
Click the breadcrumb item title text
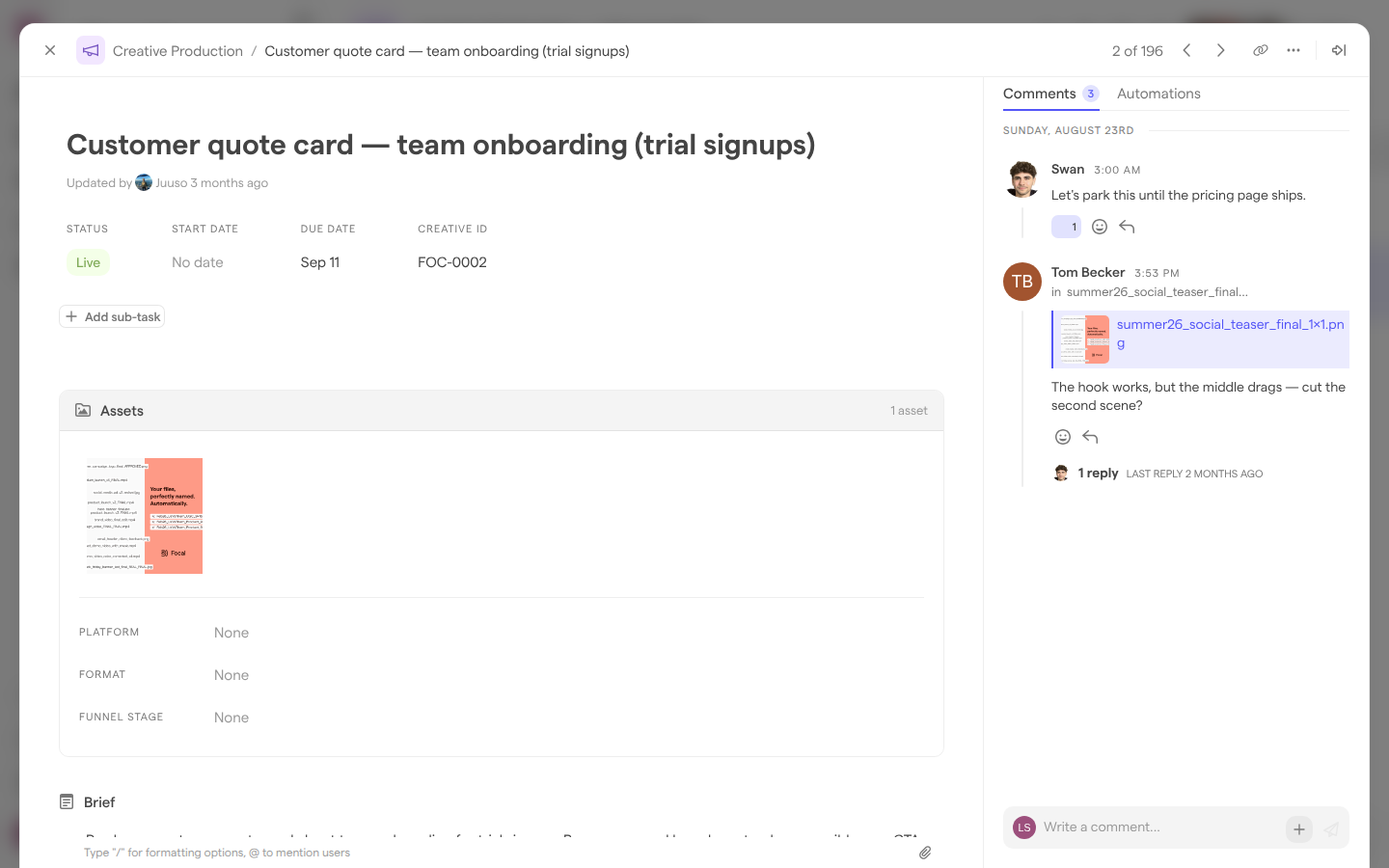tap(447, 51)
